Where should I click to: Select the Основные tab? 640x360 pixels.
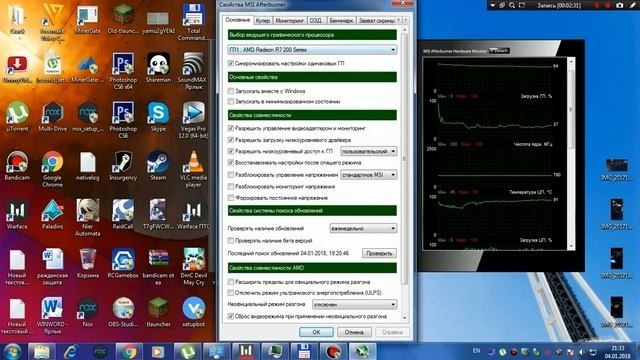(238, 20)
